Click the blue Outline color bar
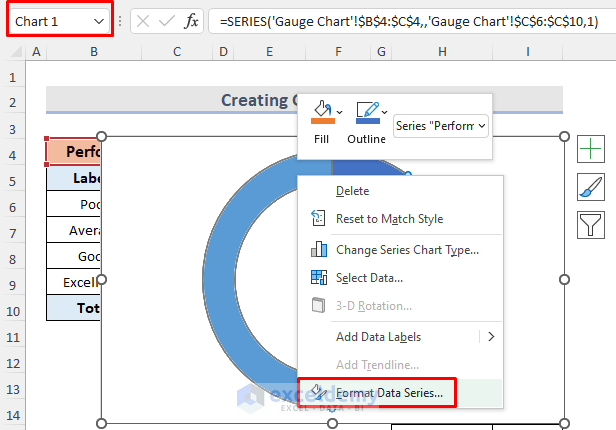The height and width of the screenshot is (430, 616). pyautogui.click(x=368, y=121)
